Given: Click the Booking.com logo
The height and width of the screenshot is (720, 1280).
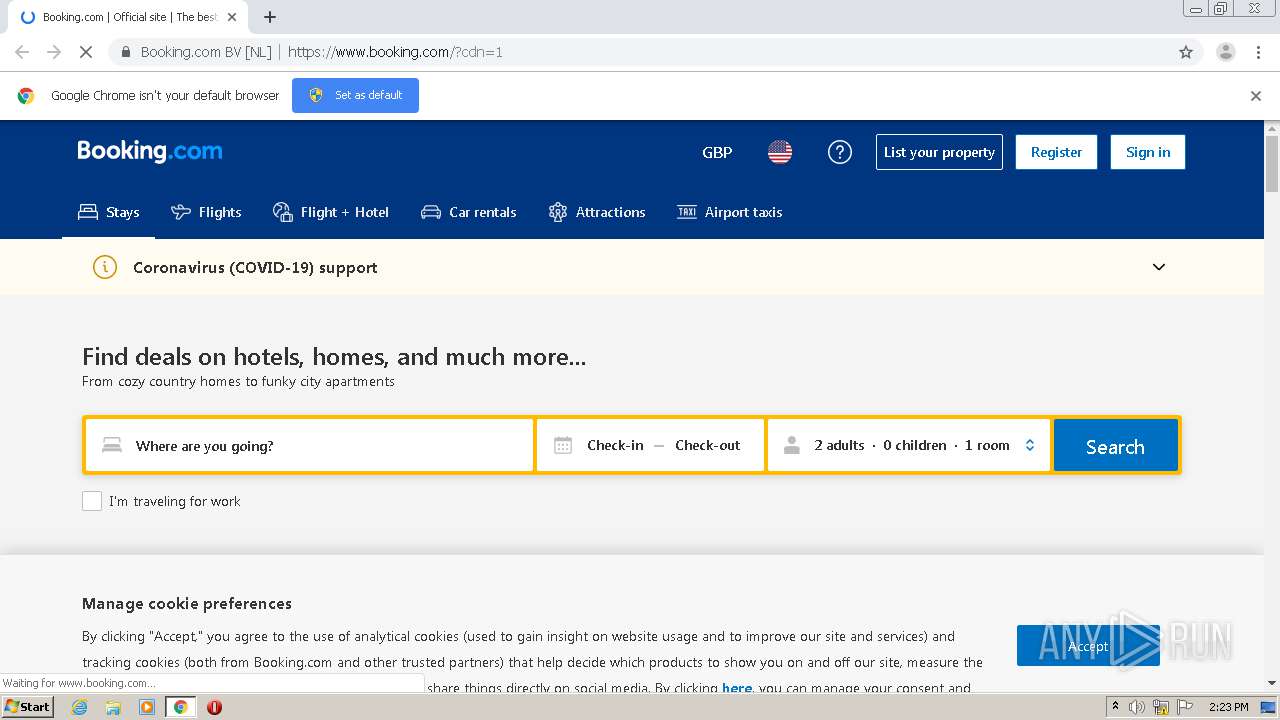Looking at the screenshot, I should point(150,151).
